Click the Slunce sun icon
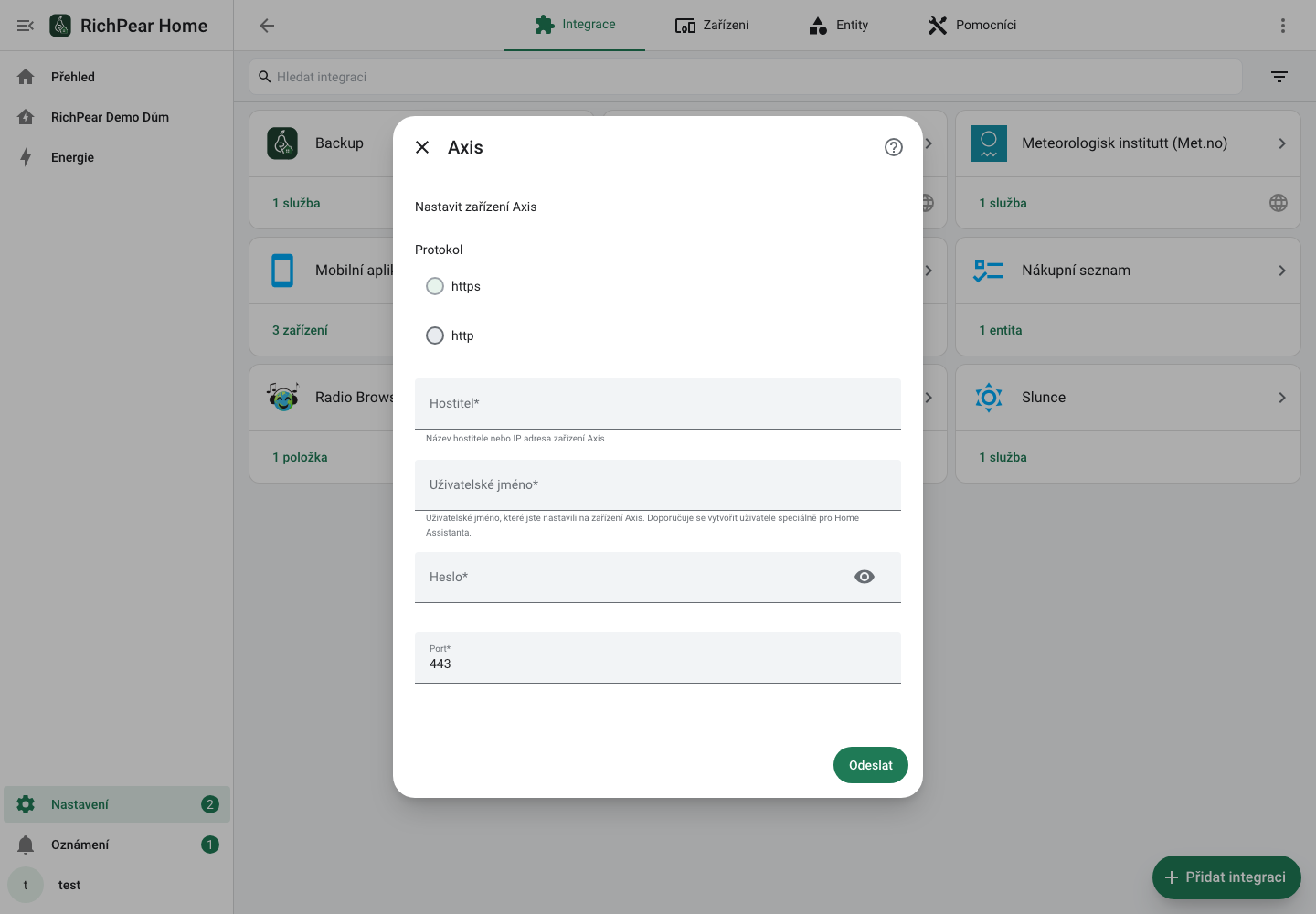This screenshot has width=1316, height=914. (x=989, y=398)
